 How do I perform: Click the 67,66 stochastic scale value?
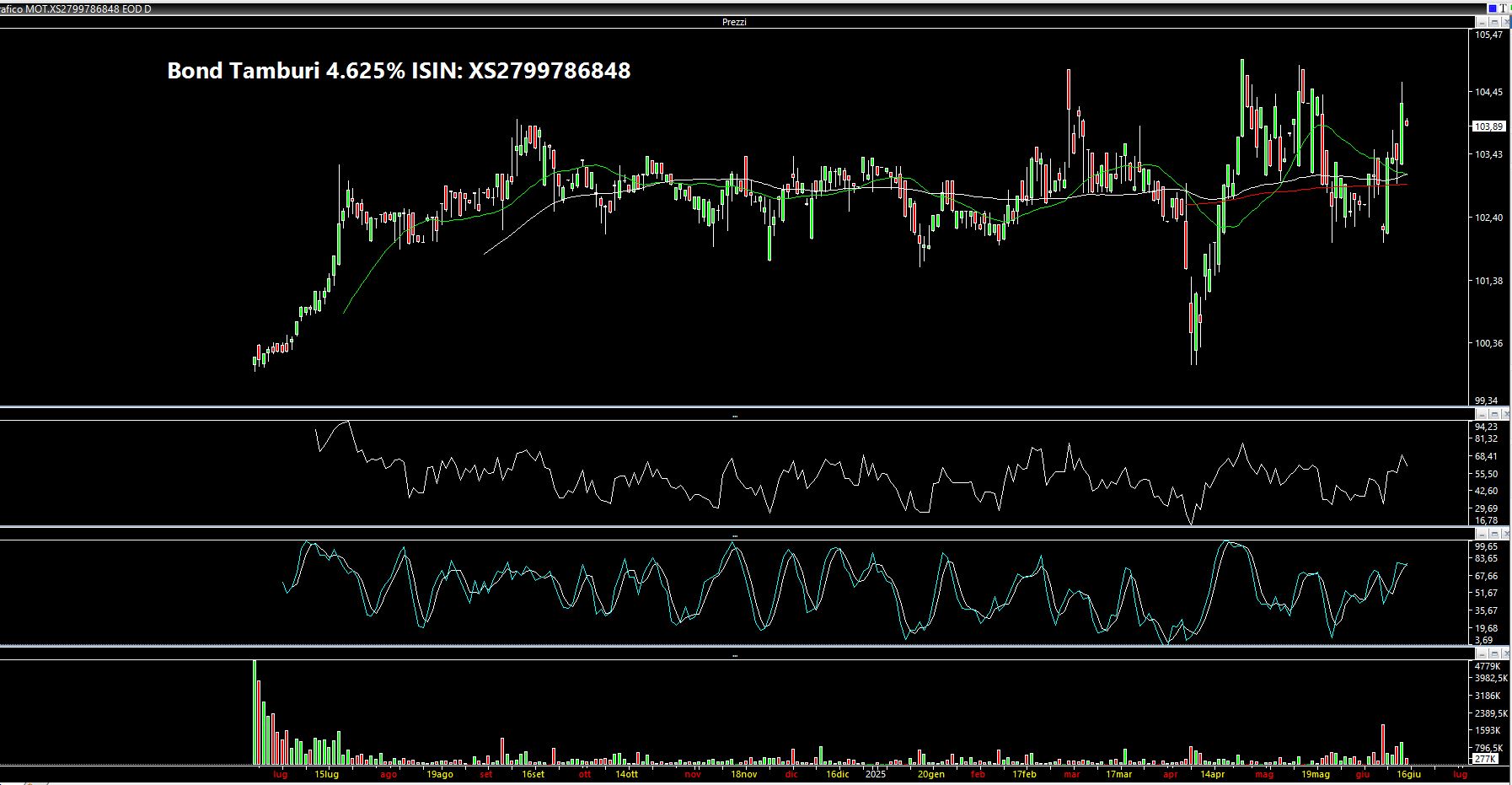tap(1486, 576)
